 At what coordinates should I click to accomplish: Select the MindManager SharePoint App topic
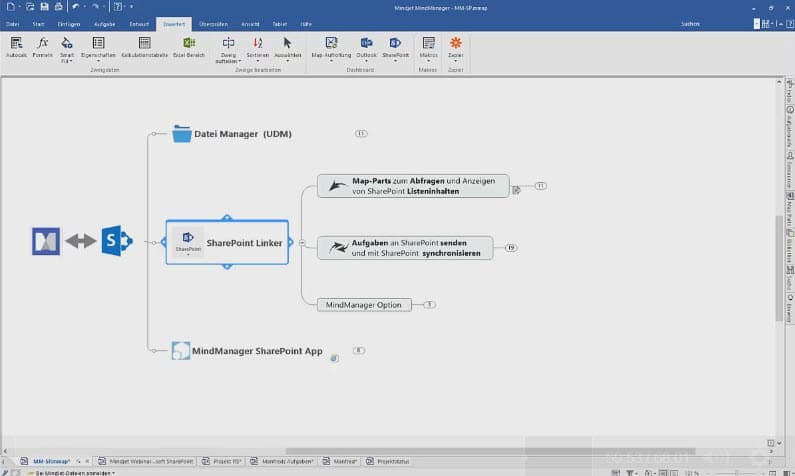click(x=257, y=351)
